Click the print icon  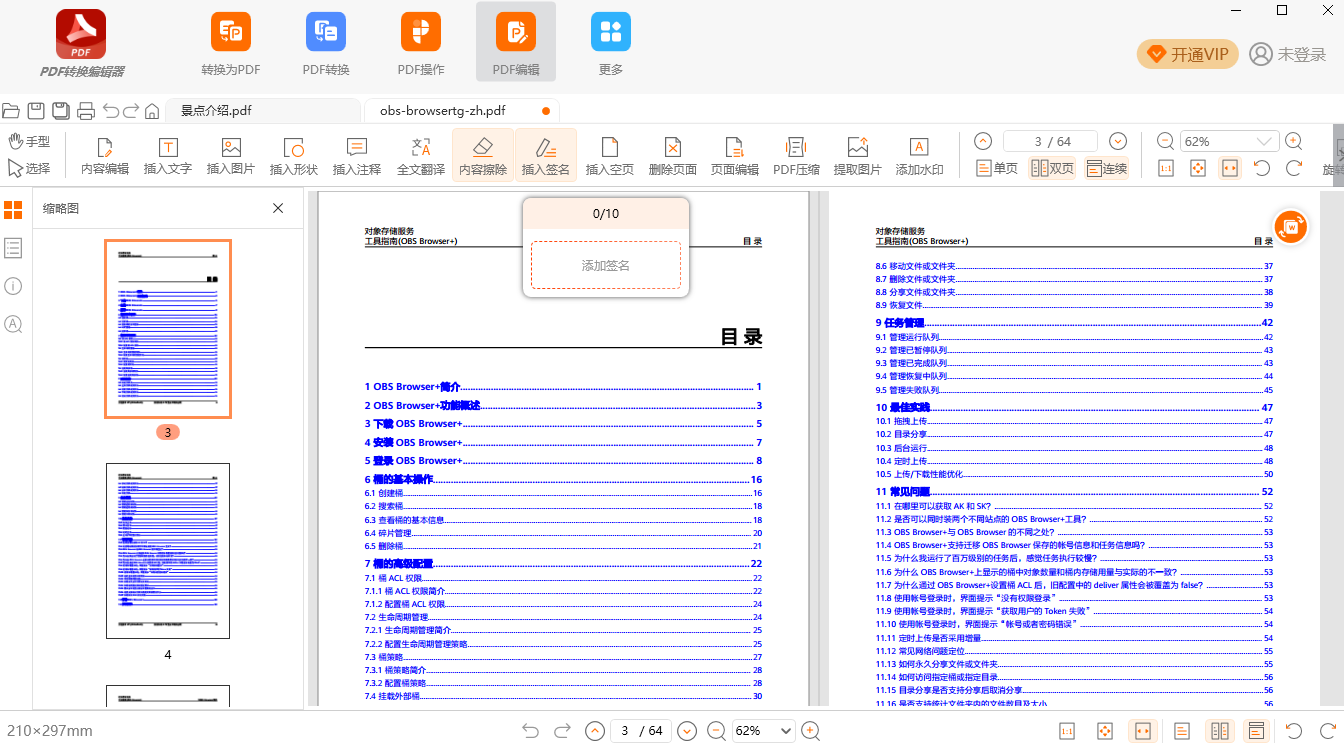click(86, 110)
